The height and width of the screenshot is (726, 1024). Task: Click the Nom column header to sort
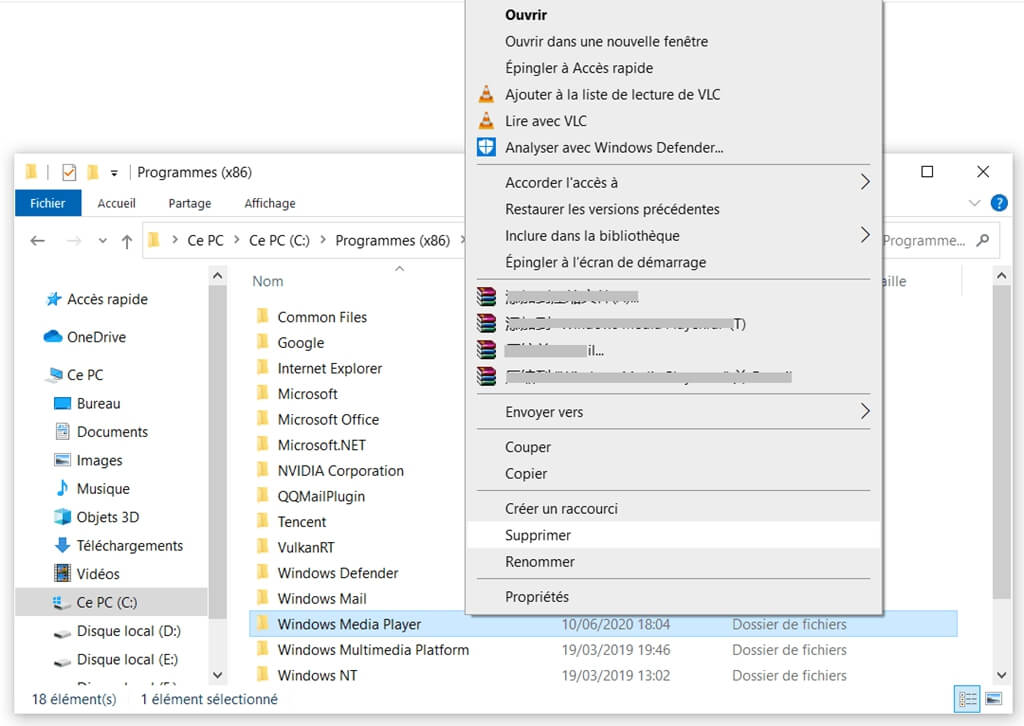(x=268, y=281)
